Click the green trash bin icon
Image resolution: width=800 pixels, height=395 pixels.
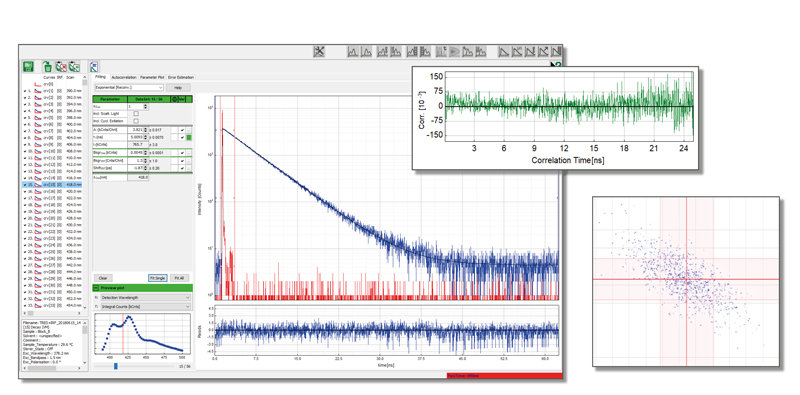(x=47, y=66)
